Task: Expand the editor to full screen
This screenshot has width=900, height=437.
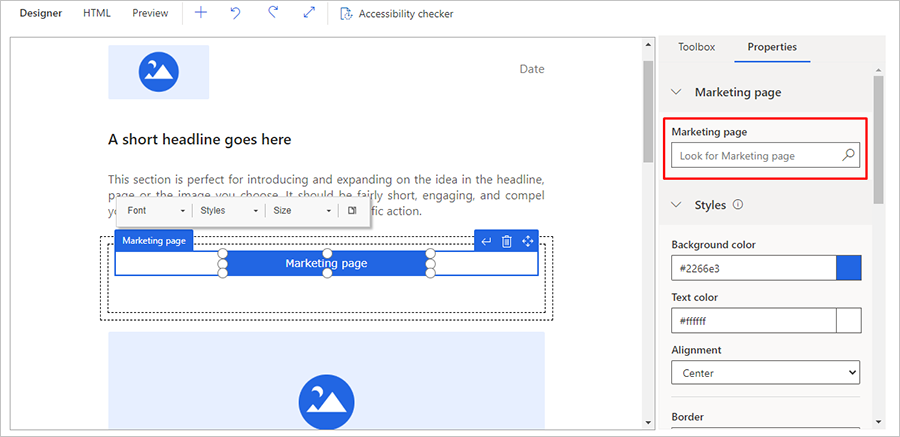Action: tap(307, 14)
